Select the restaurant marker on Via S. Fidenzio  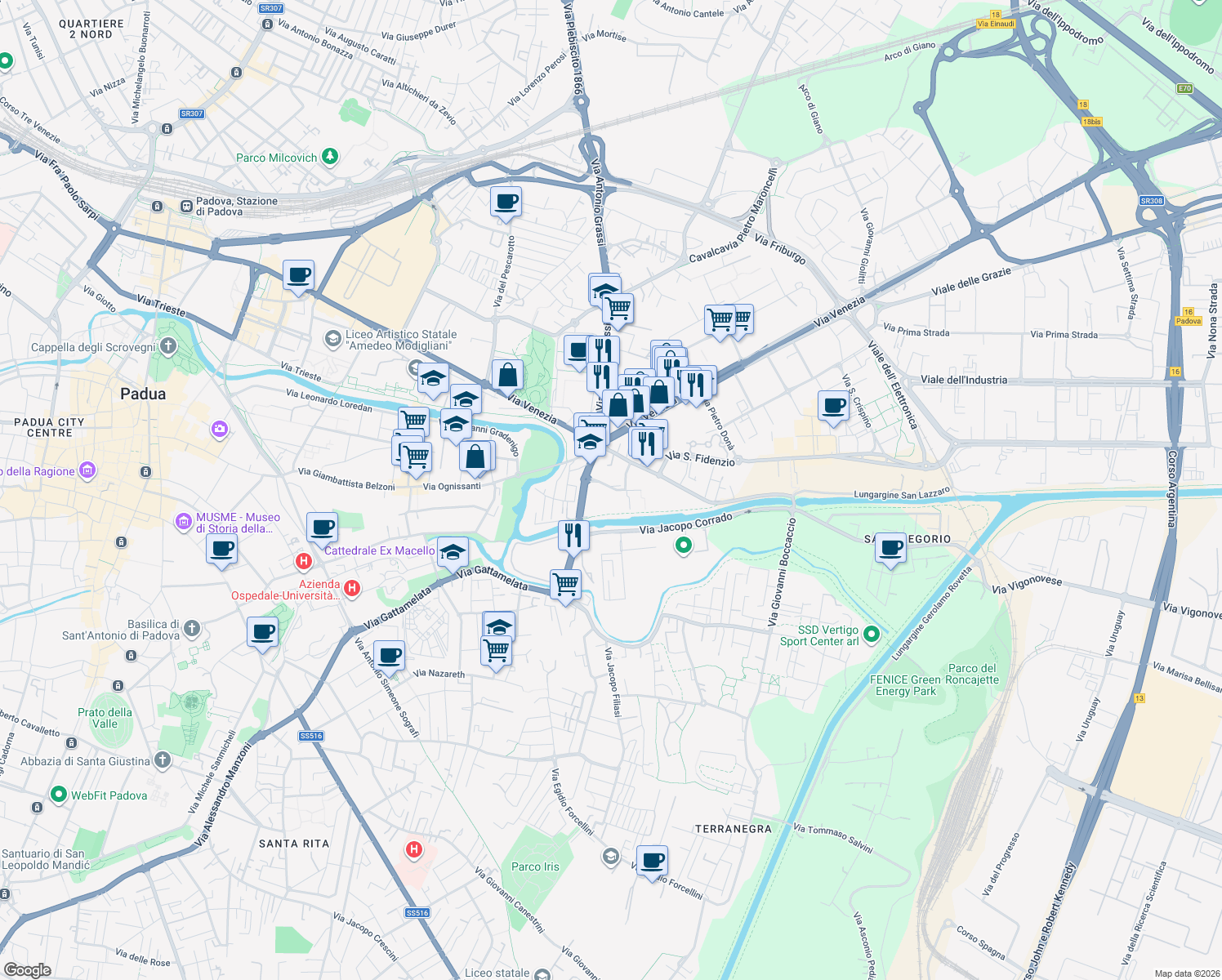click(647, 441)
